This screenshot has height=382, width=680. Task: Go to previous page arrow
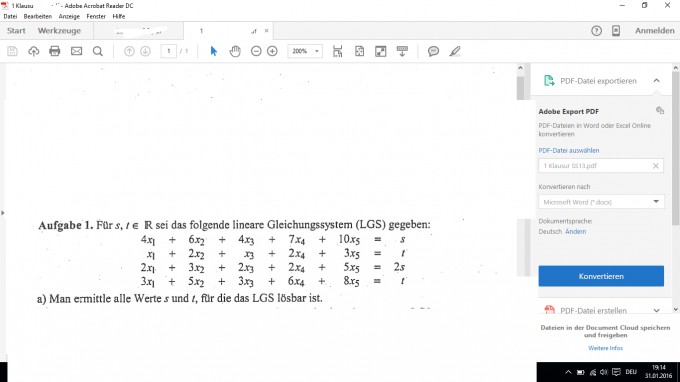coord(129,51)
